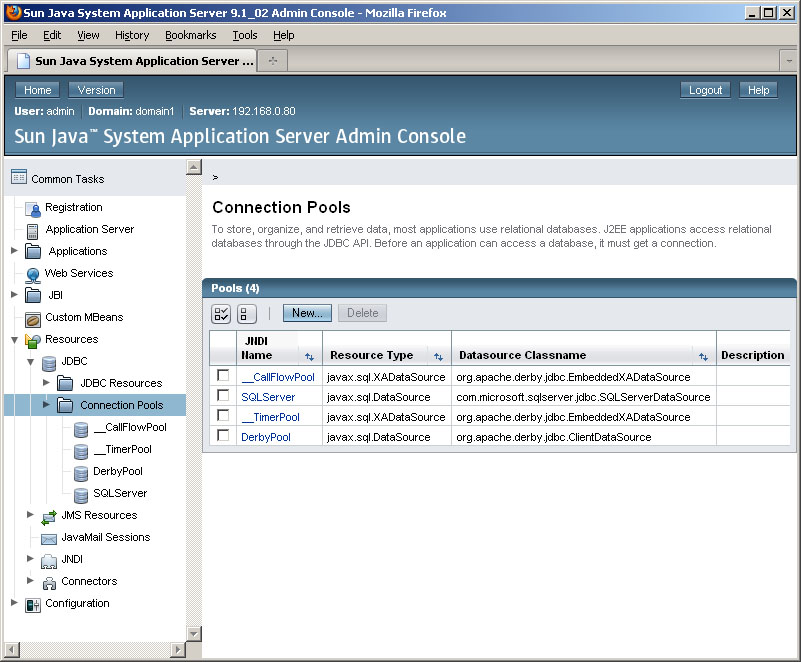Image resolution: width=801 pixels, height=662 pixels.
Task: Open the Firefox Help menu
Action: (284, 35)
